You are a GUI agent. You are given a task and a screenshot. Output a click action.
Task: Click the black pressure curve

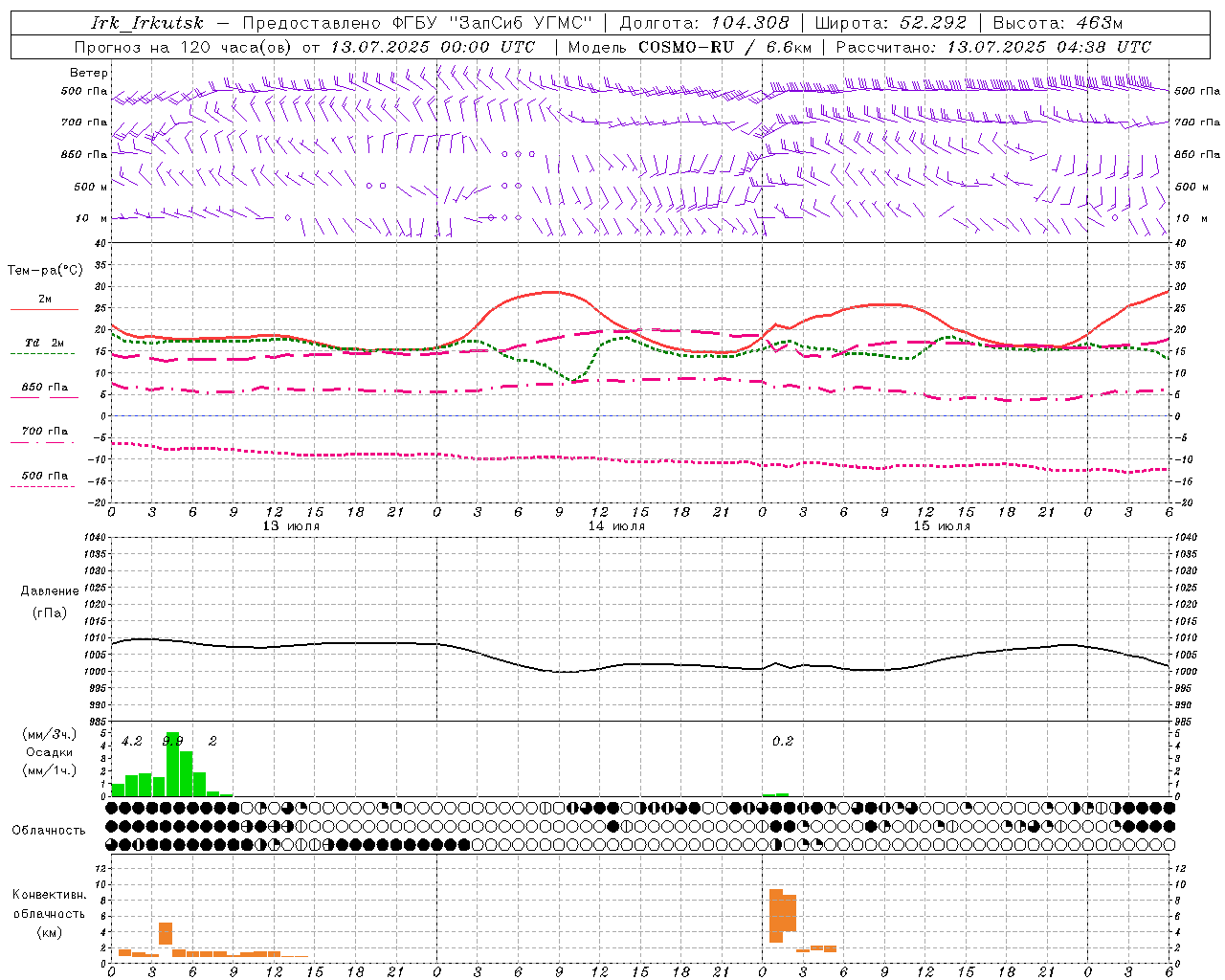click(x=639, y=663)
